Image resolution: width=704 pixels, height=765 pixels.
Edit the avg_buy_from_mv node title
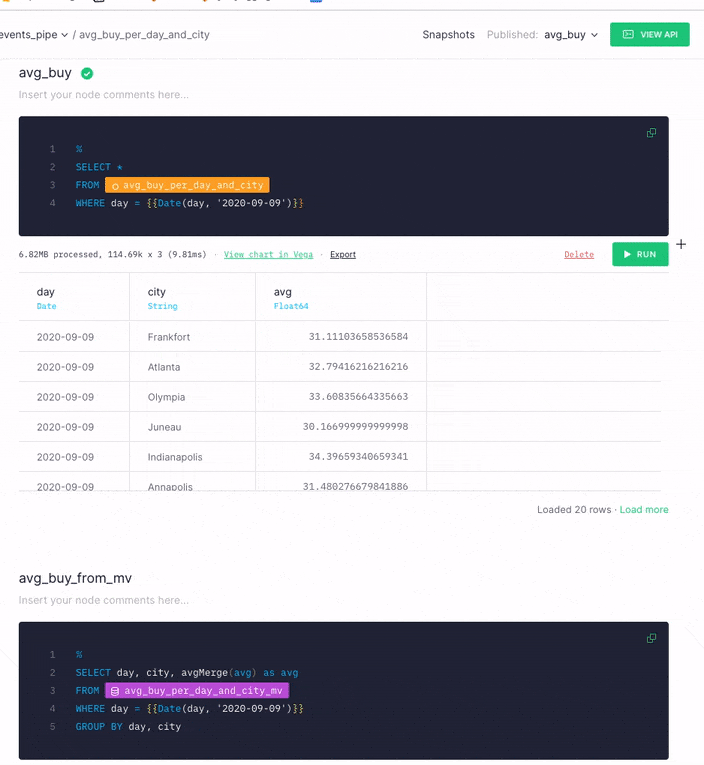coord(75,578)
